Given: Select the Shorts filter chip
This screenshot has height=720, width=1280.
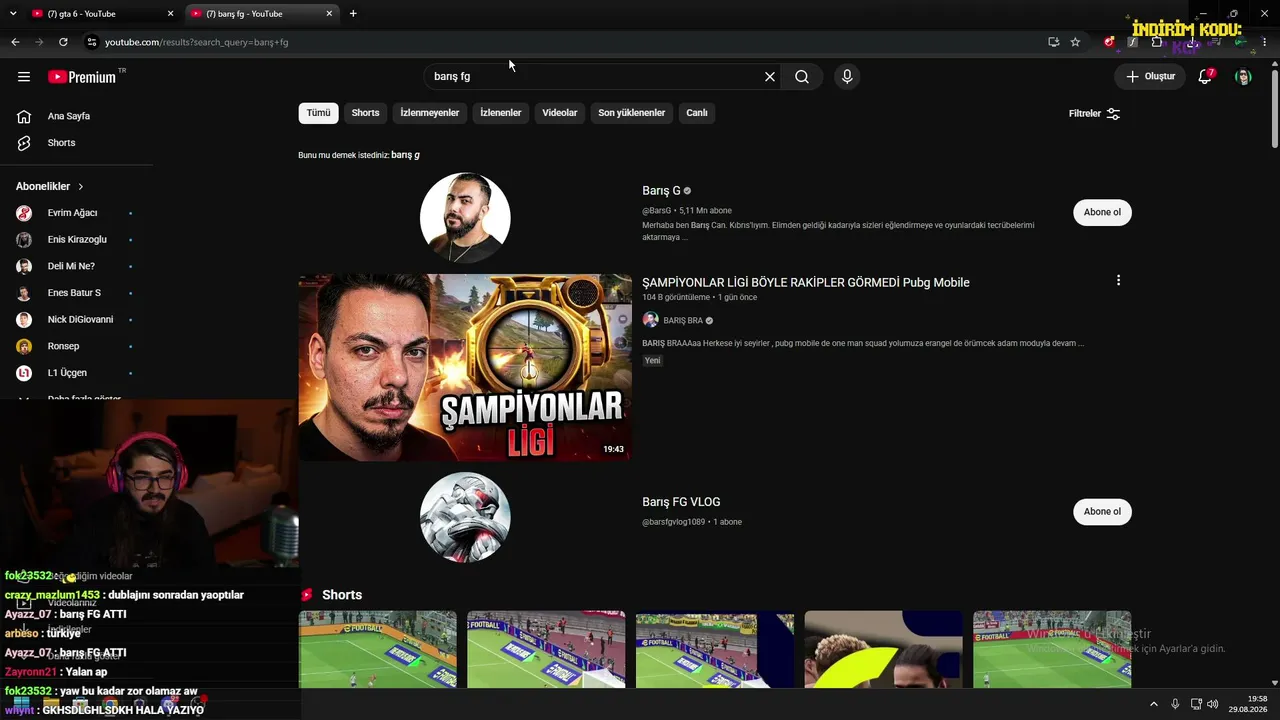Looking at the screenshot, I should pos(365,113).
